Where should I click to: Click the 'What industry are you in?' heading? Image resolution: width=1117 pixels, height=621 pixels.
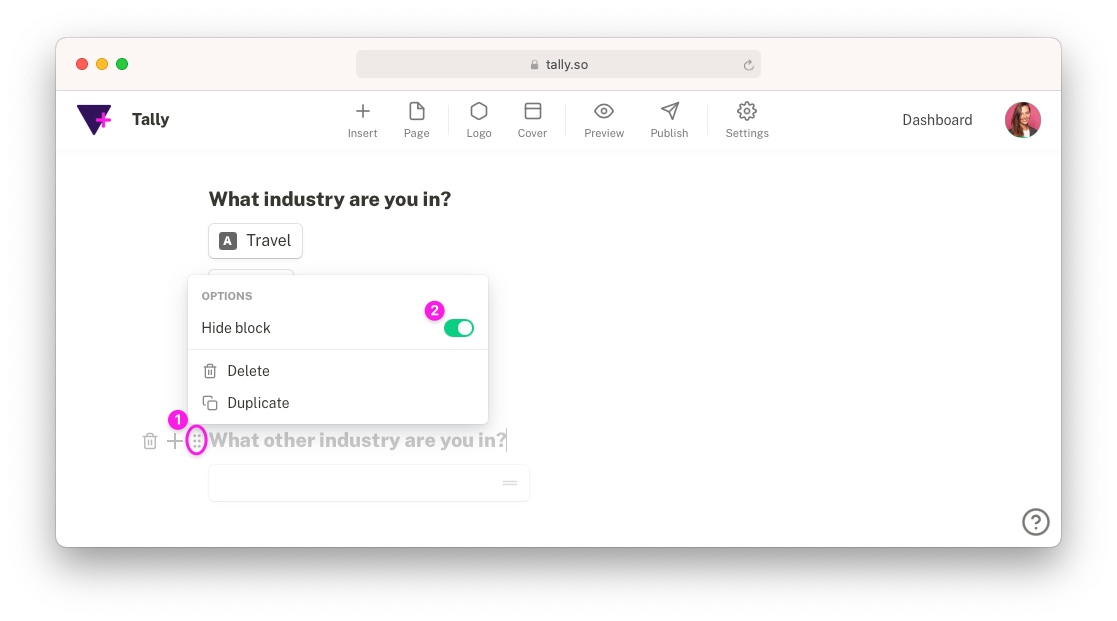click(330, 199)
